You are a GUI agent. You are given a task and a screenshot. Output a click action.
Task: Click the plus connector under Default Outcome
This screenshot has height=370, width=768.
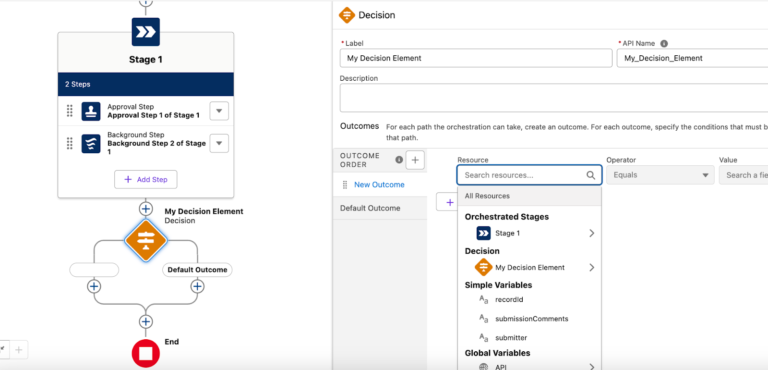click(x=197, y=286)
